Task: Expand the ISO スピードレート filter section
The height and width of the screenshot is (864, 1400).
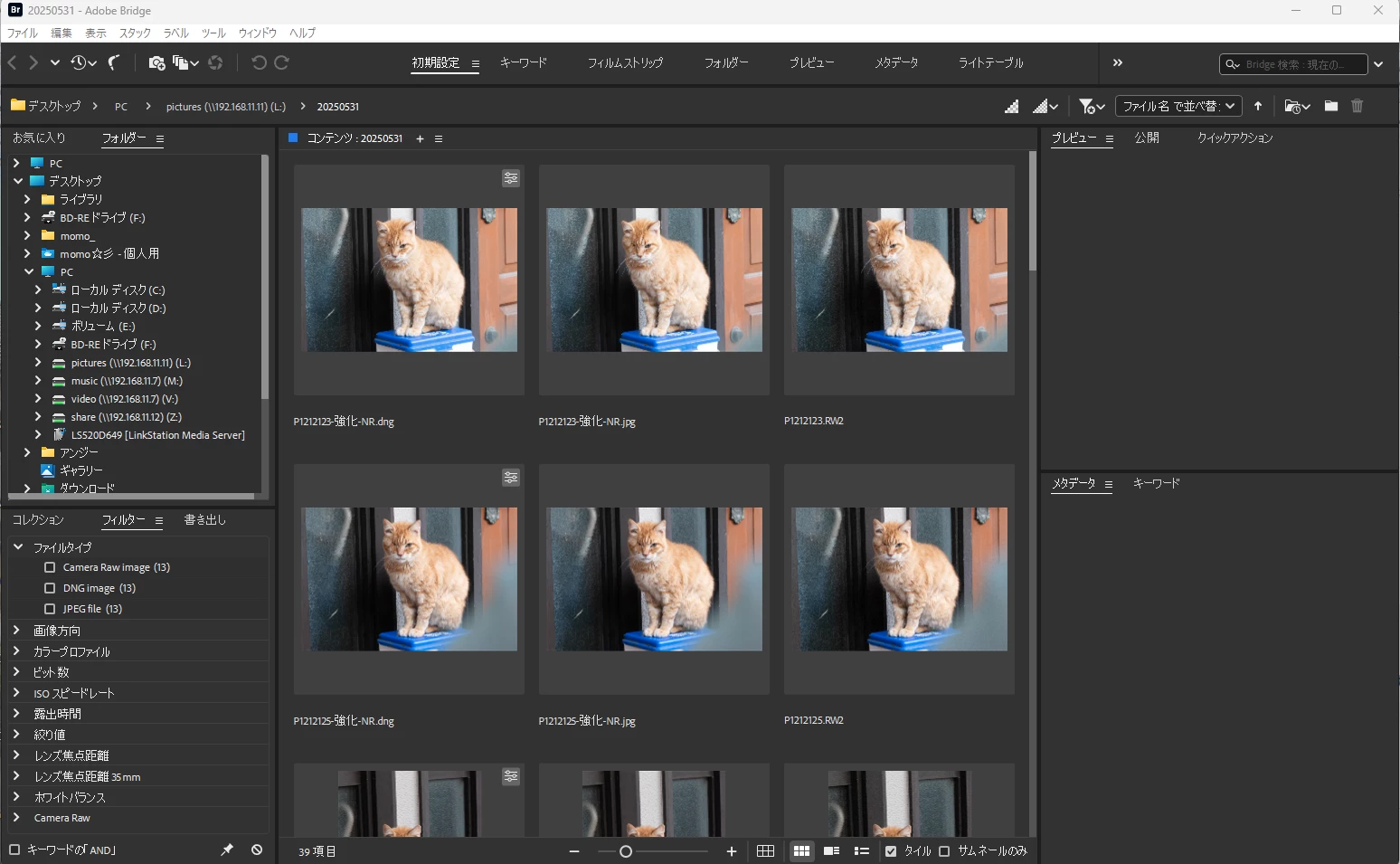Action: [16, 693]
